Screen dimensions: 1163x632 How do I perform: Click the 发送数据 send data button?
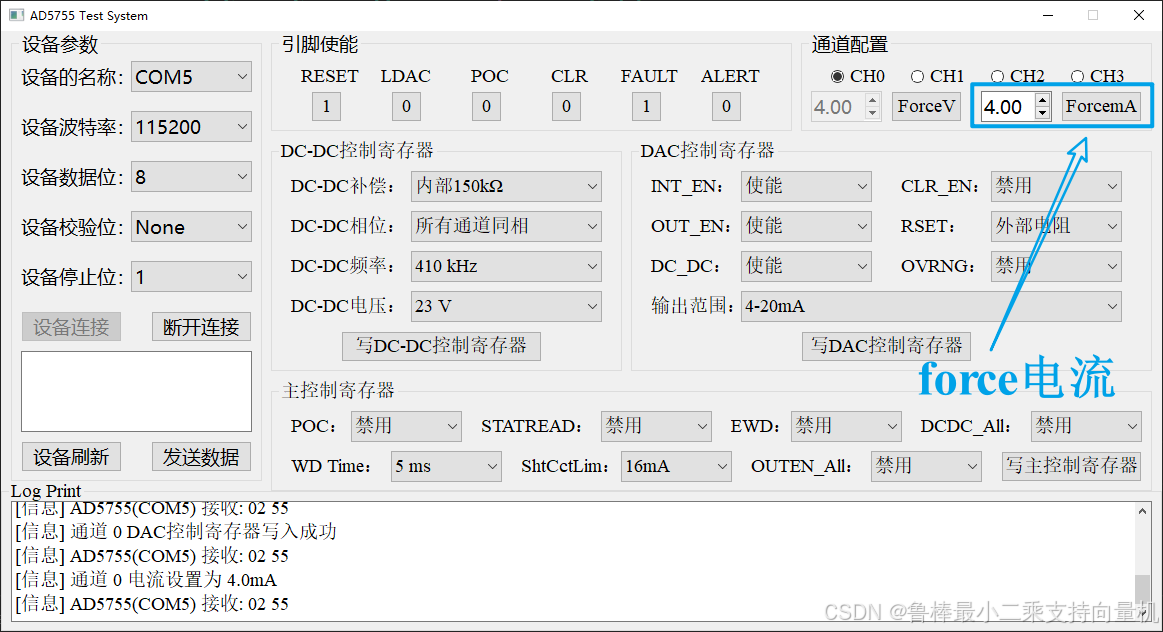(200, 456)
